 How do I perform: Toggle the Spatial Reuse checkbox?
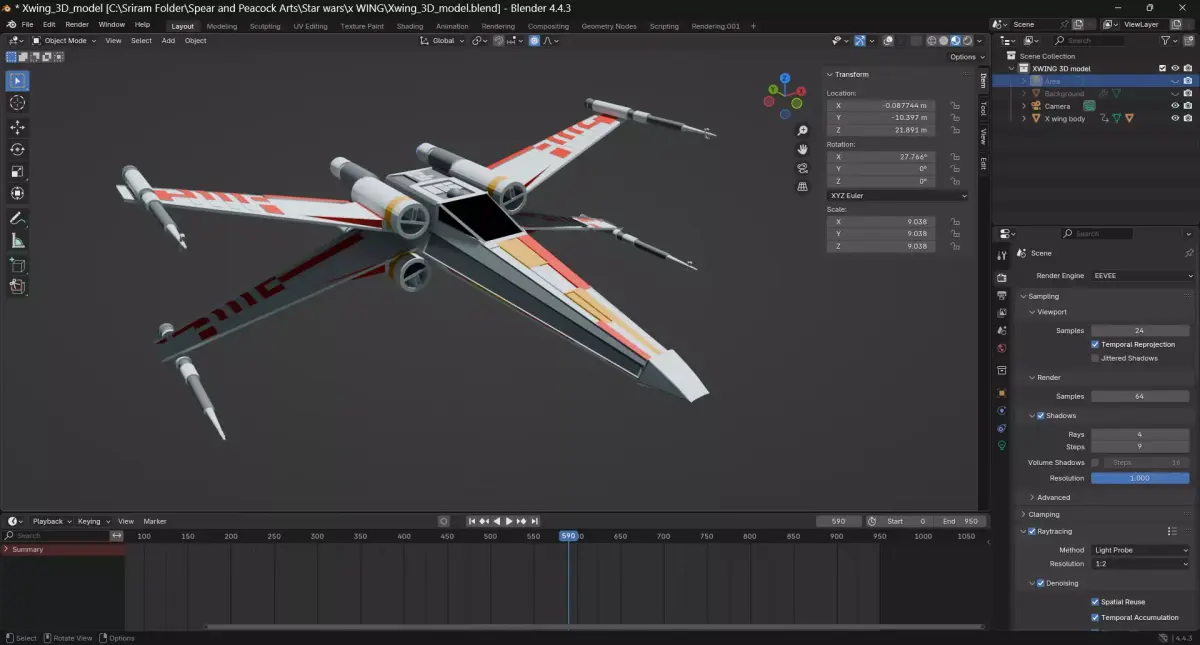click(x=1095, y=602)
